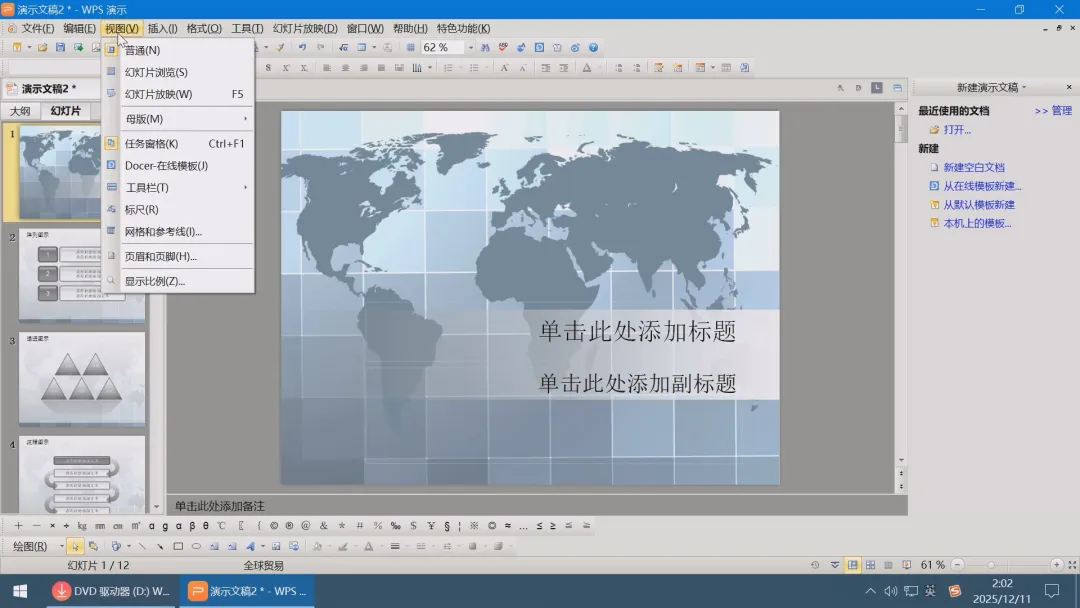Open the Format menu
This screenshot has width=1080, height=608.
[204, 28]
